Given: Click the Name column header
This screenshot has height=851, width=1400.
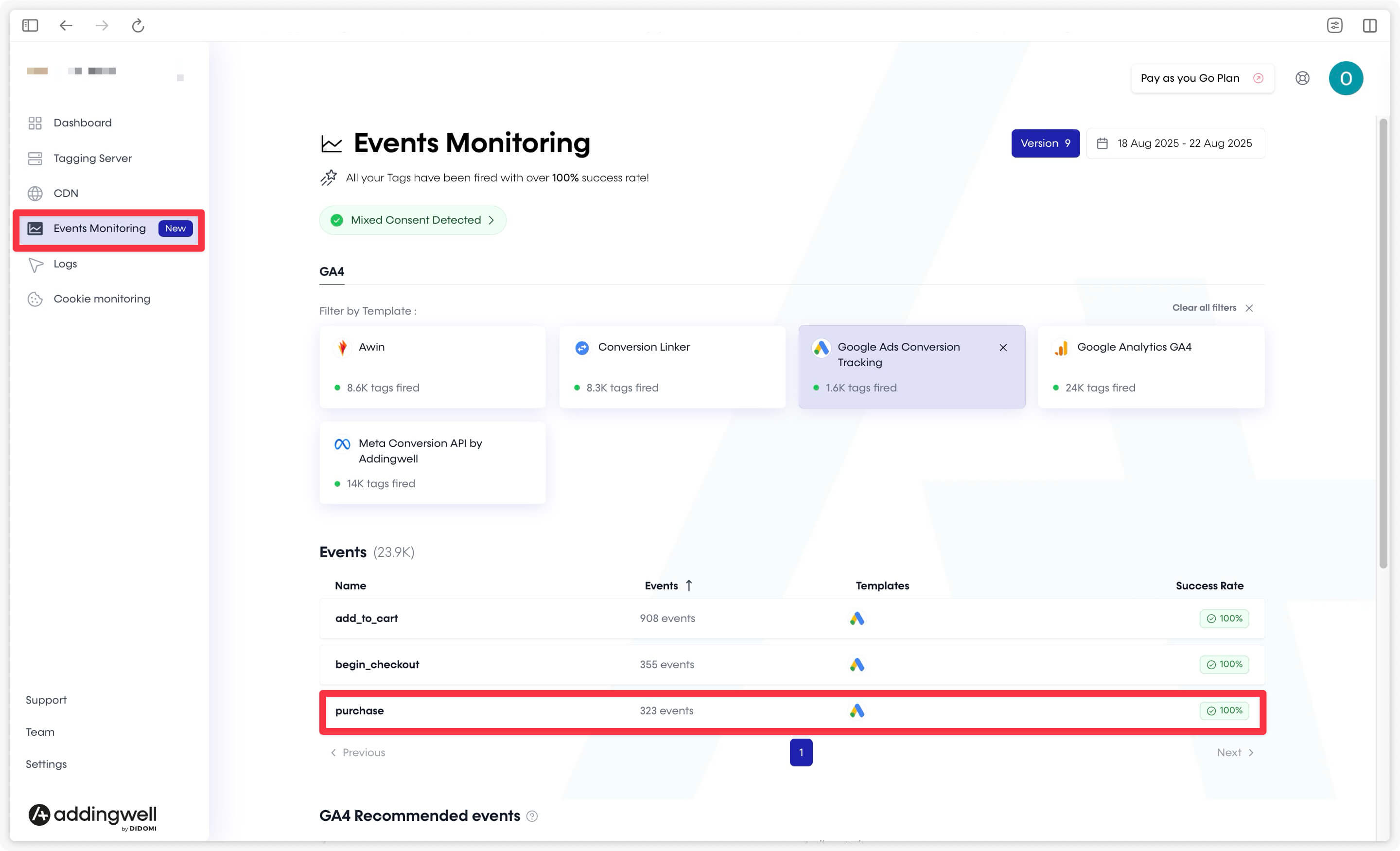Looking at the screenshot, I should tap(350, 585).
